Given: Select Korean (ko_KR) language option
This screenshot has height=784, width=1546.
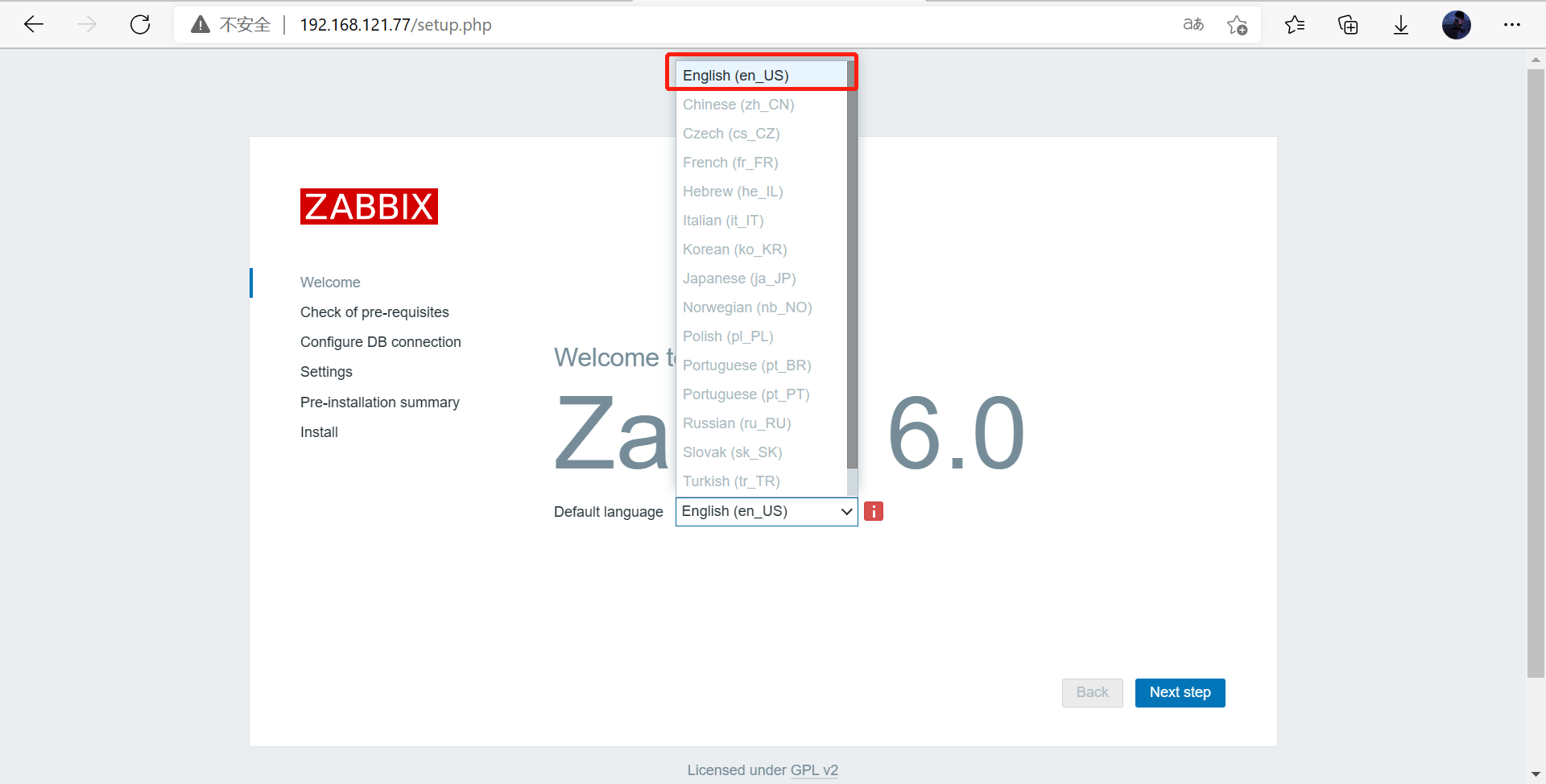Looking at the screenshot, I should pyautogui.click(x=762, y=250).
